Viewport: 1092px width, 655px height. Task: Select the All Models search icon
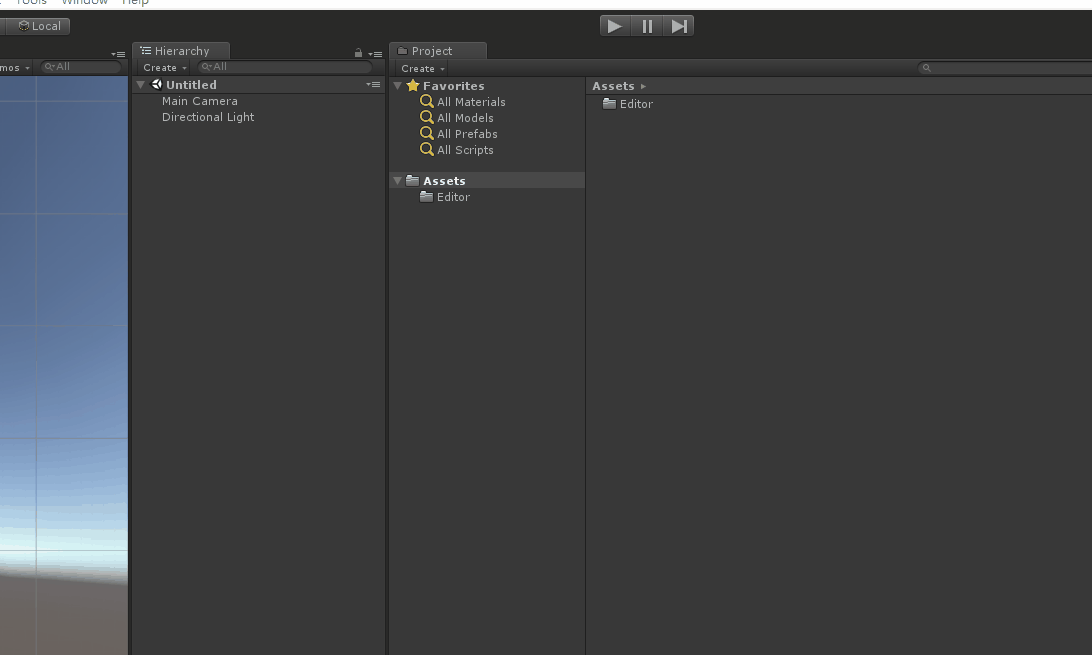427,118
